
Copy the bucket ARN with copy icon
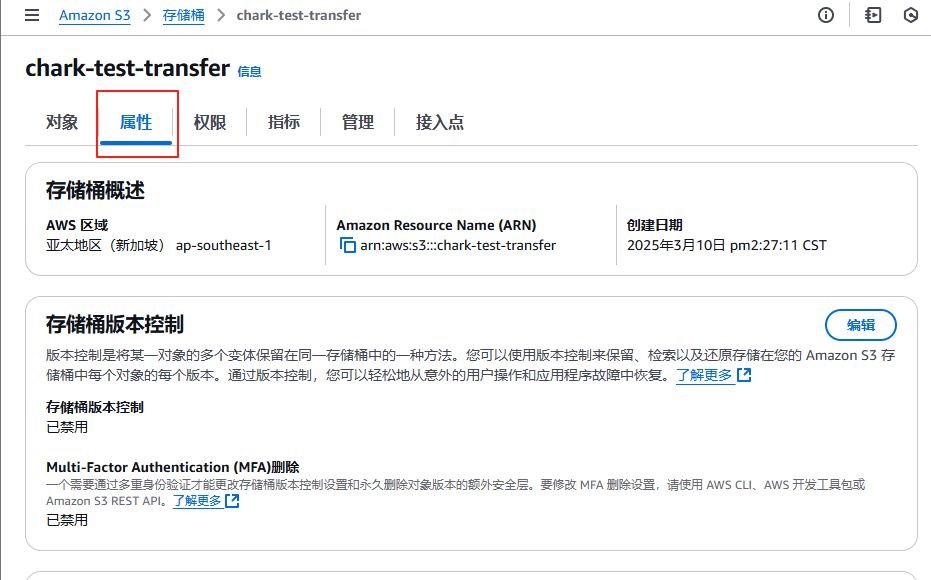(x=347, y=245)
